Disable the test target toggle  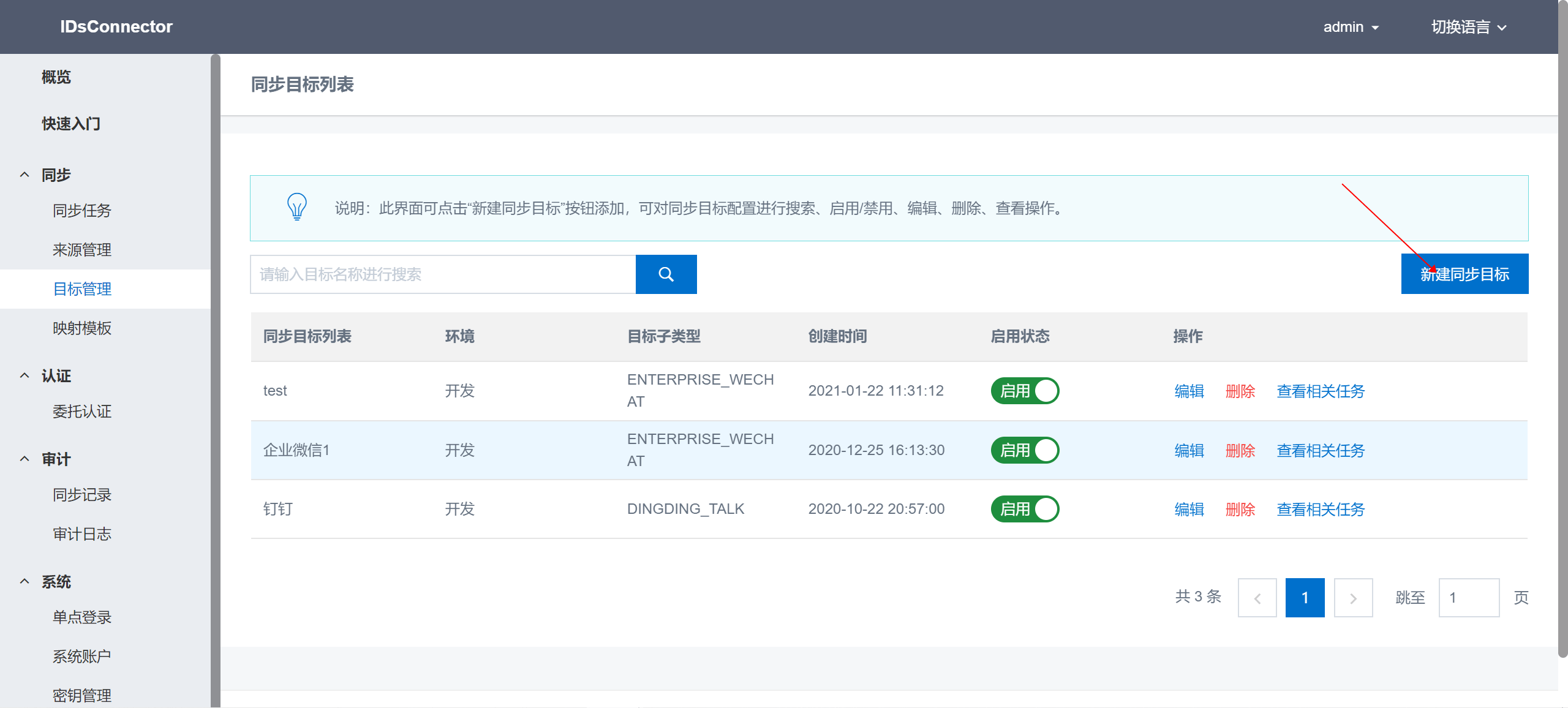(1025, 391)
